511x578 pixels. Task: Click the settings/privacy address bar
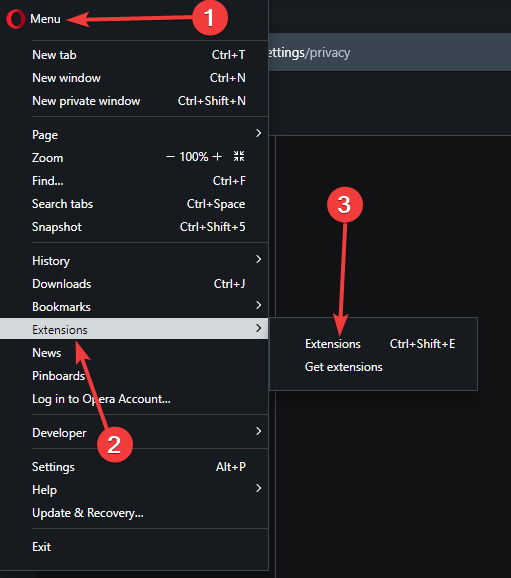[389, 52]
